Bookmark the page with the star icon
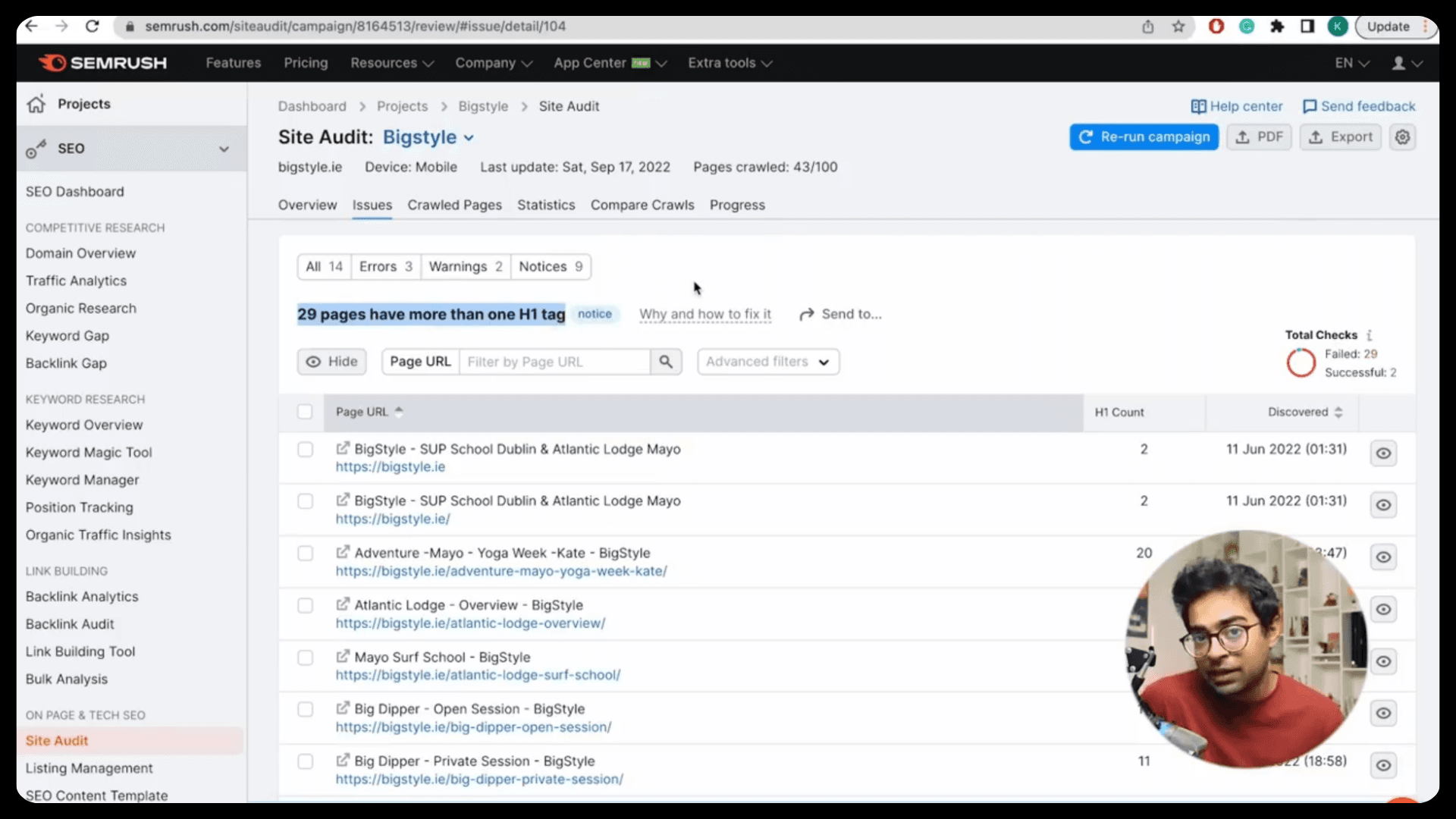 pyautogui.click(x=1178, y=27)
